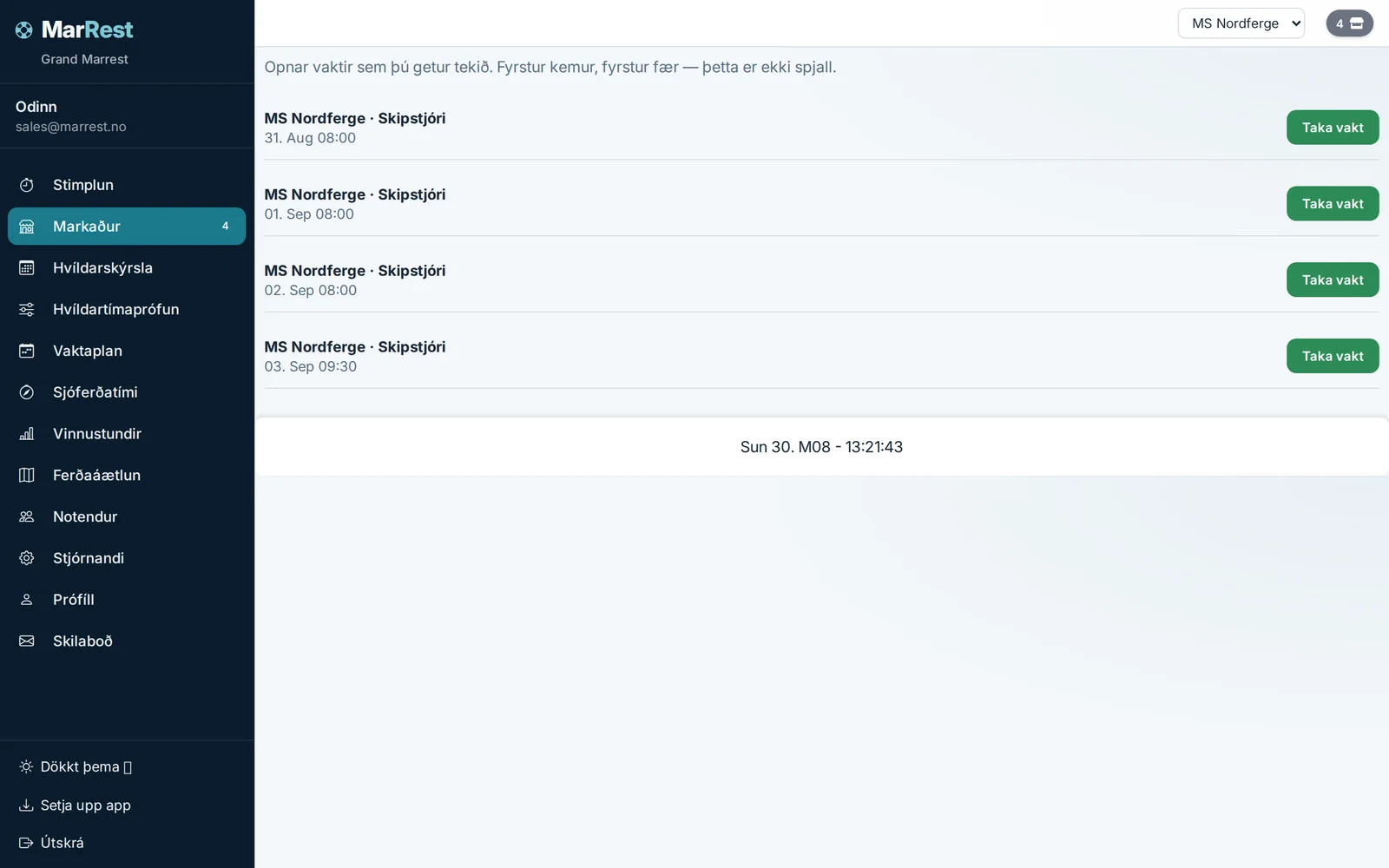Image resolution: width=1389 pixels, height=868 pixels.
Task: Click shift title above 03. Sep 09:30
Action: pyautogui.click(x=355, y=346)
